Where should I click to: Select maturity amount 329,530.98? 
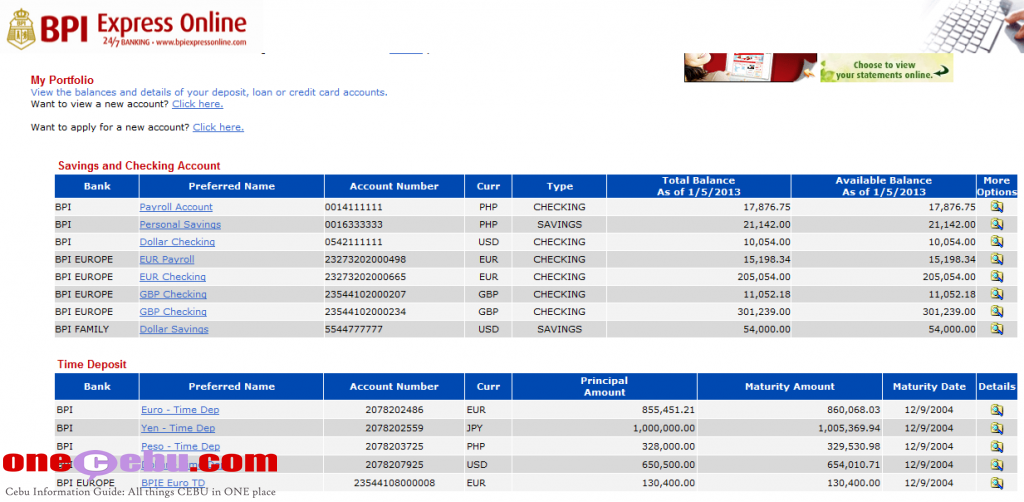(853, 447)
